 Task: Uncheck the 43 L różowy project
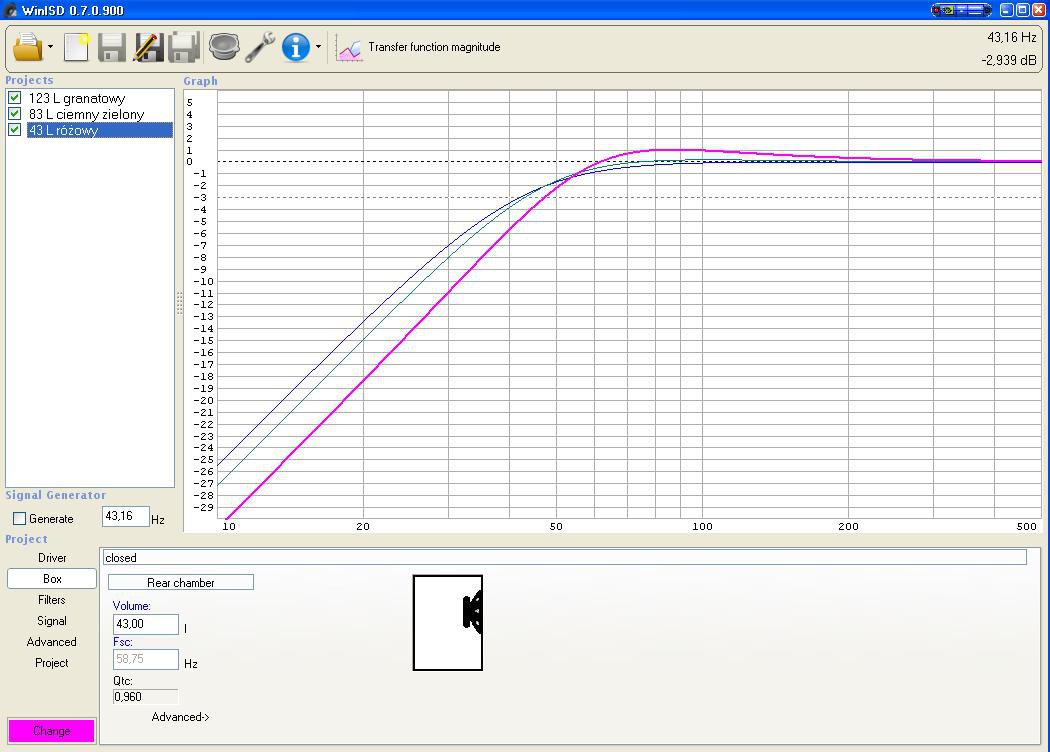click(14, 130)
